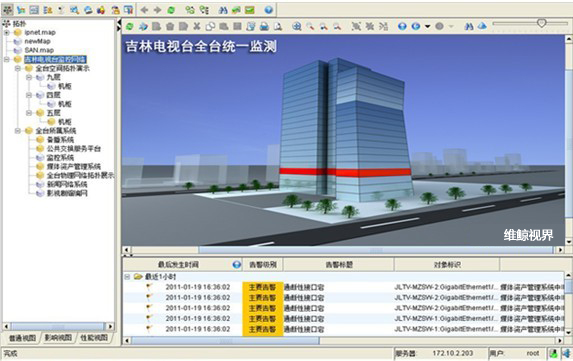This screenshot has width=573, height=361.
Task: Select the 监控系统 tree item
Action: [x=60, y=157]
